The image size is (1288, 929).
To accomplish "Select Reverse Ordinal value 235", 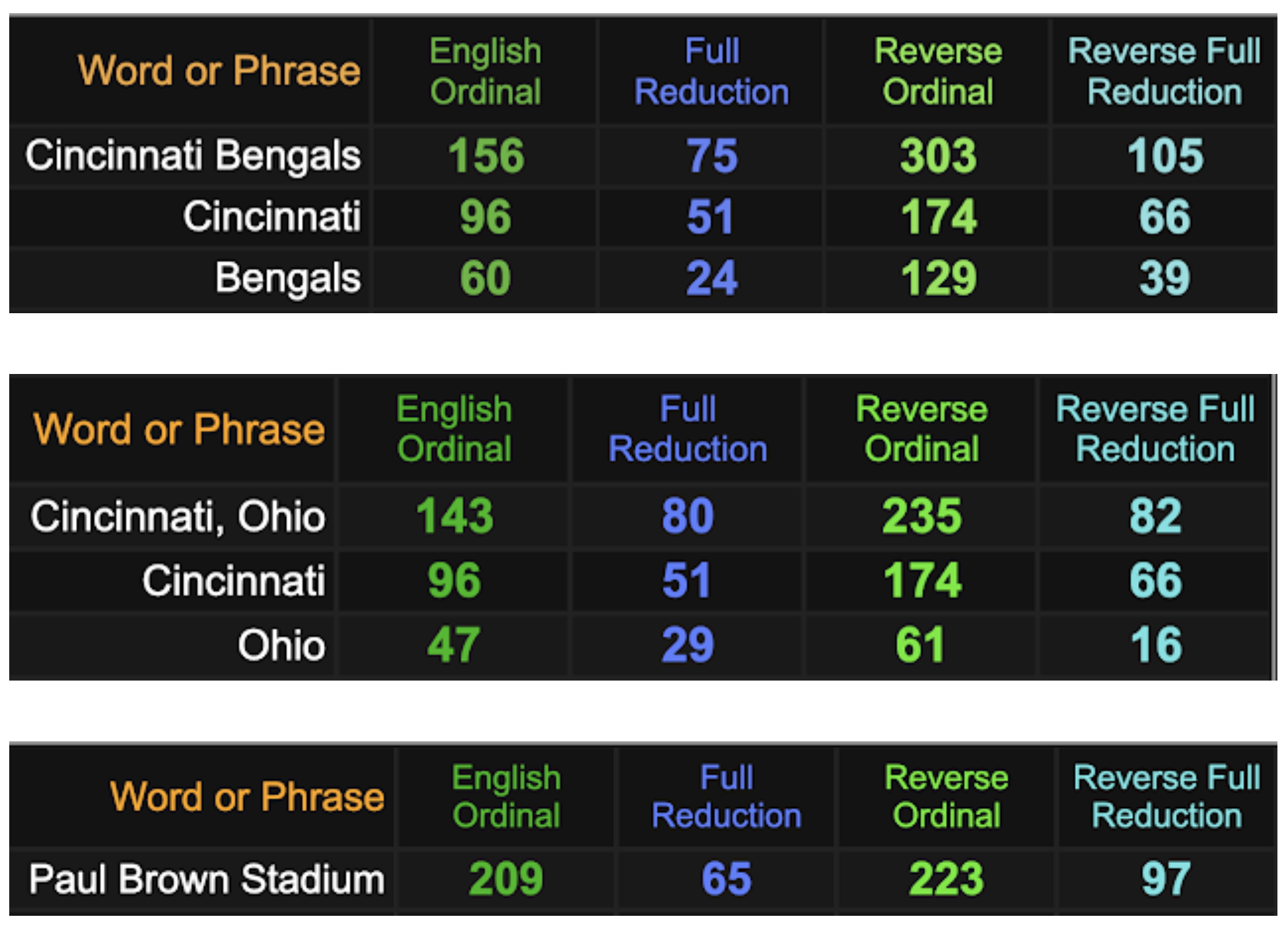I will click(922, 516).
